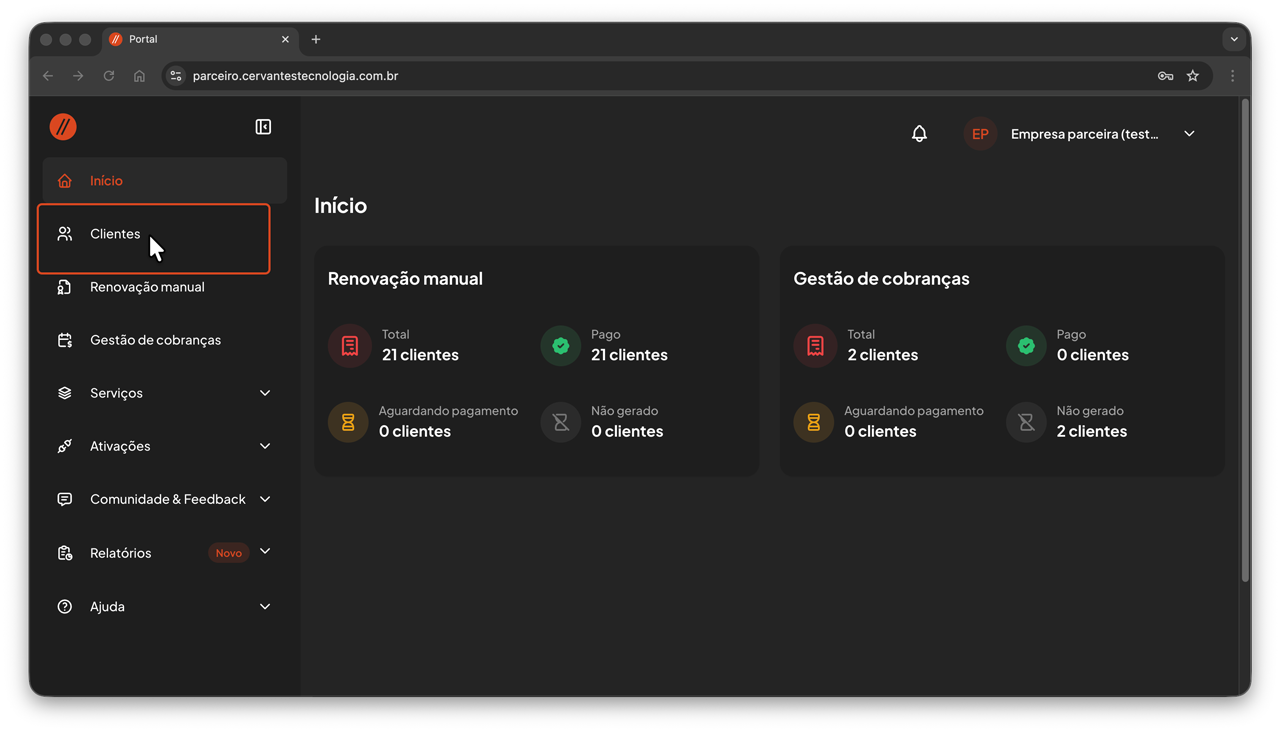
Task: Click the orange Cervantes logo
Action: 63,127
